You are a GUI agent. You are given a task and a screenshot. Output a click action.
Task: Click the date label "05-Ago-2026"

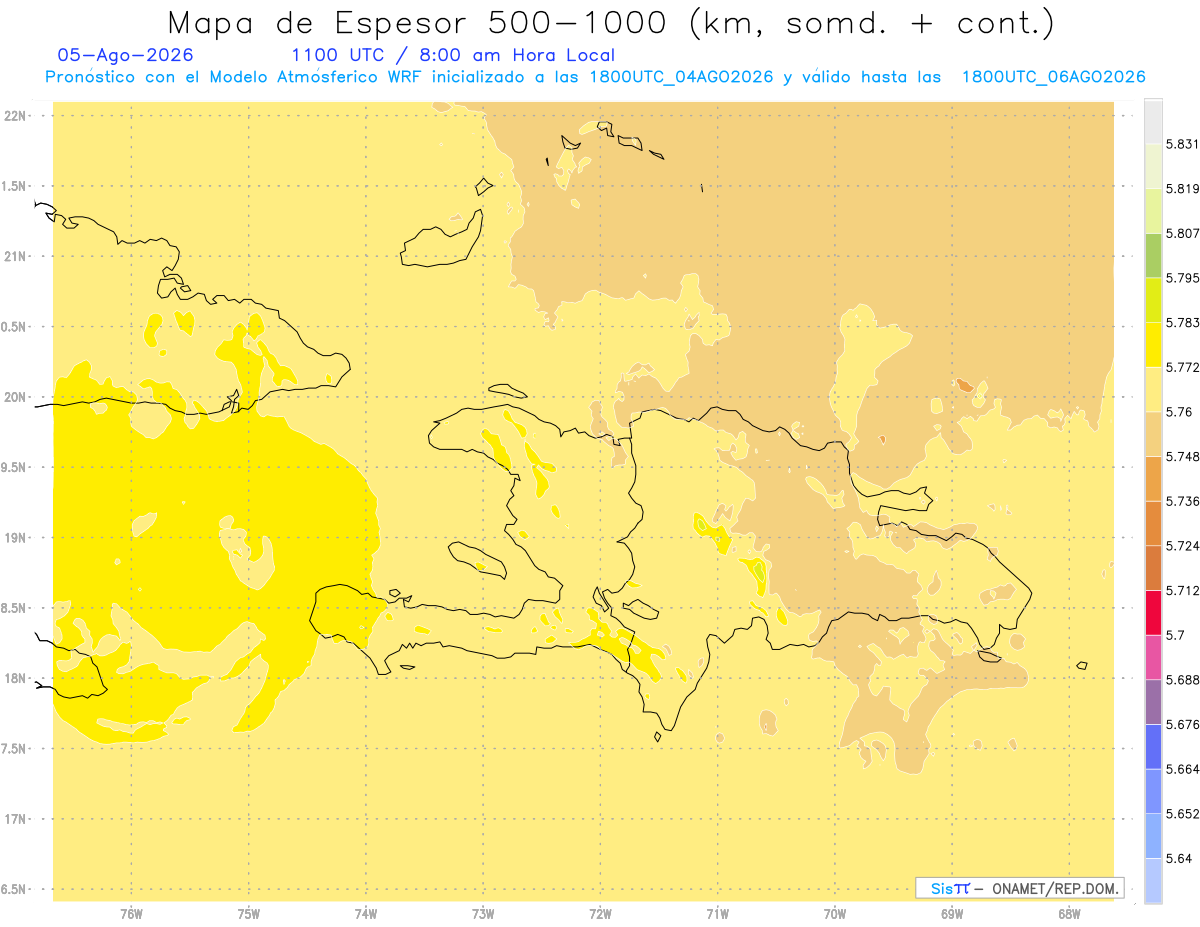click(126, 56)
